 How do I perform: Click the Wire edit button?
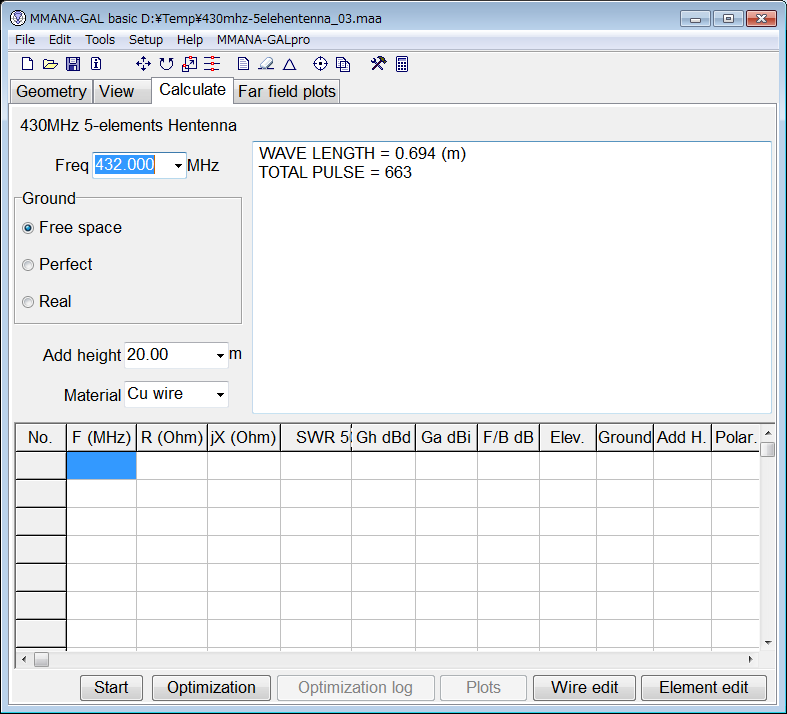pos(584,687)
